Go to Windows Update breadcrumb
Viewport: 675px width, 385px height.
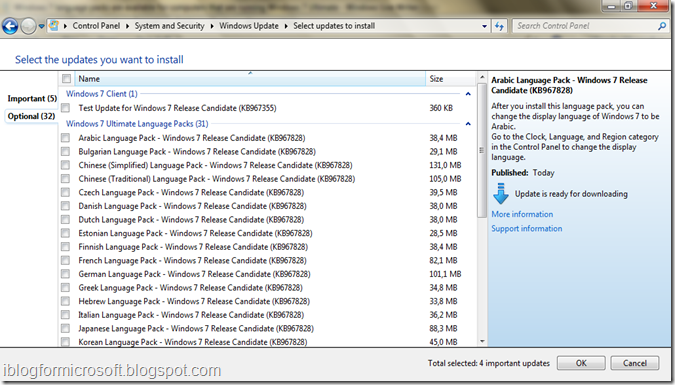point(248,26)
